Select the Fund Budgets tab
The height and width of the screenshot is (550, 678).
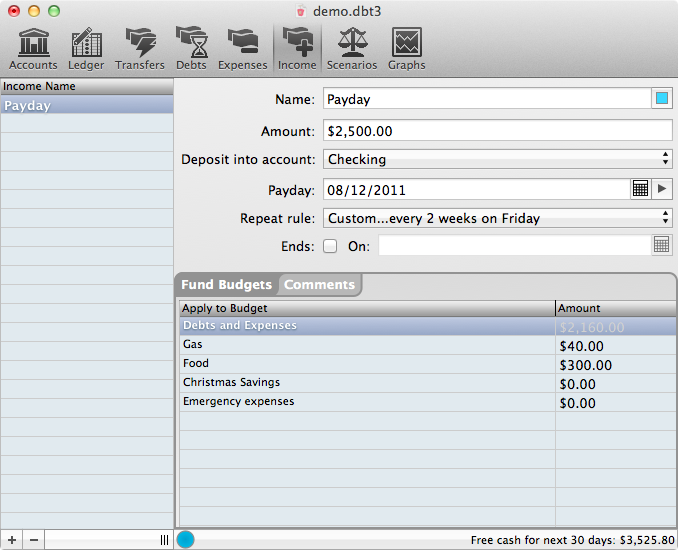tap(226, 285)
